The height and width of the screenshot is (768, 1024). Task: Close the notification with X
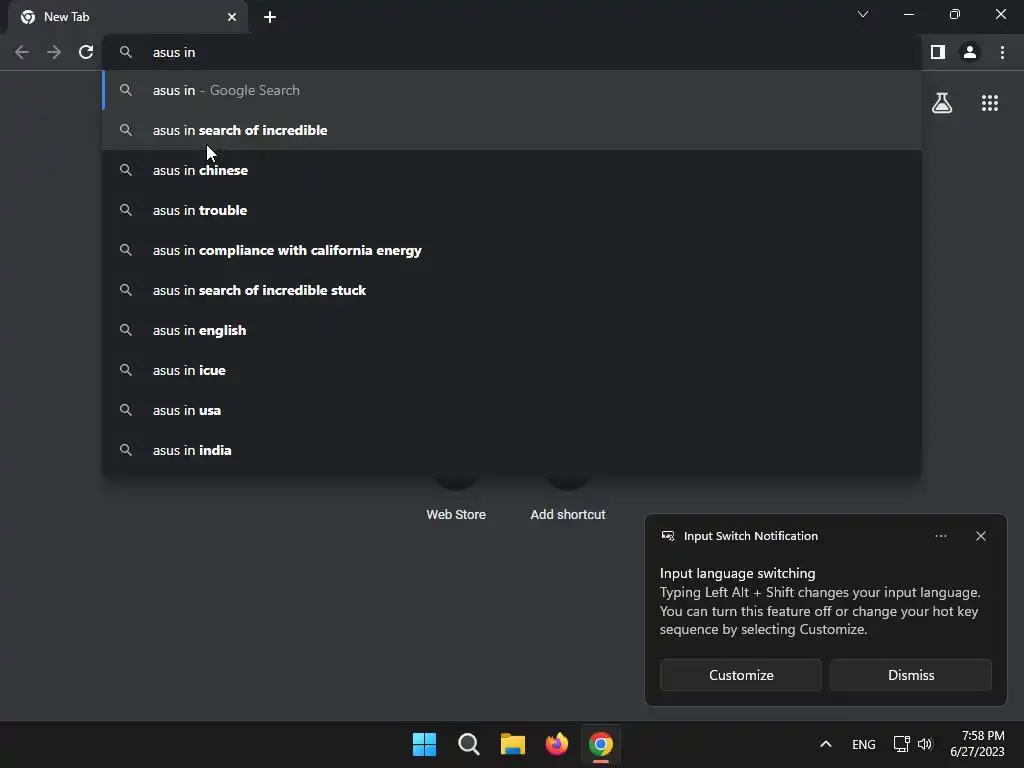[980, 536]
